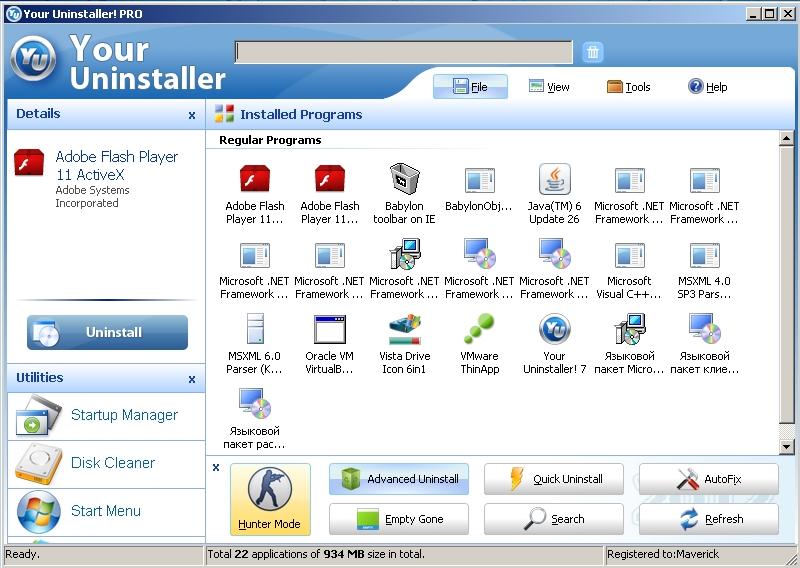Activate Hunter Mode
This screenshot has height=568, width=800.
(270, 499)
